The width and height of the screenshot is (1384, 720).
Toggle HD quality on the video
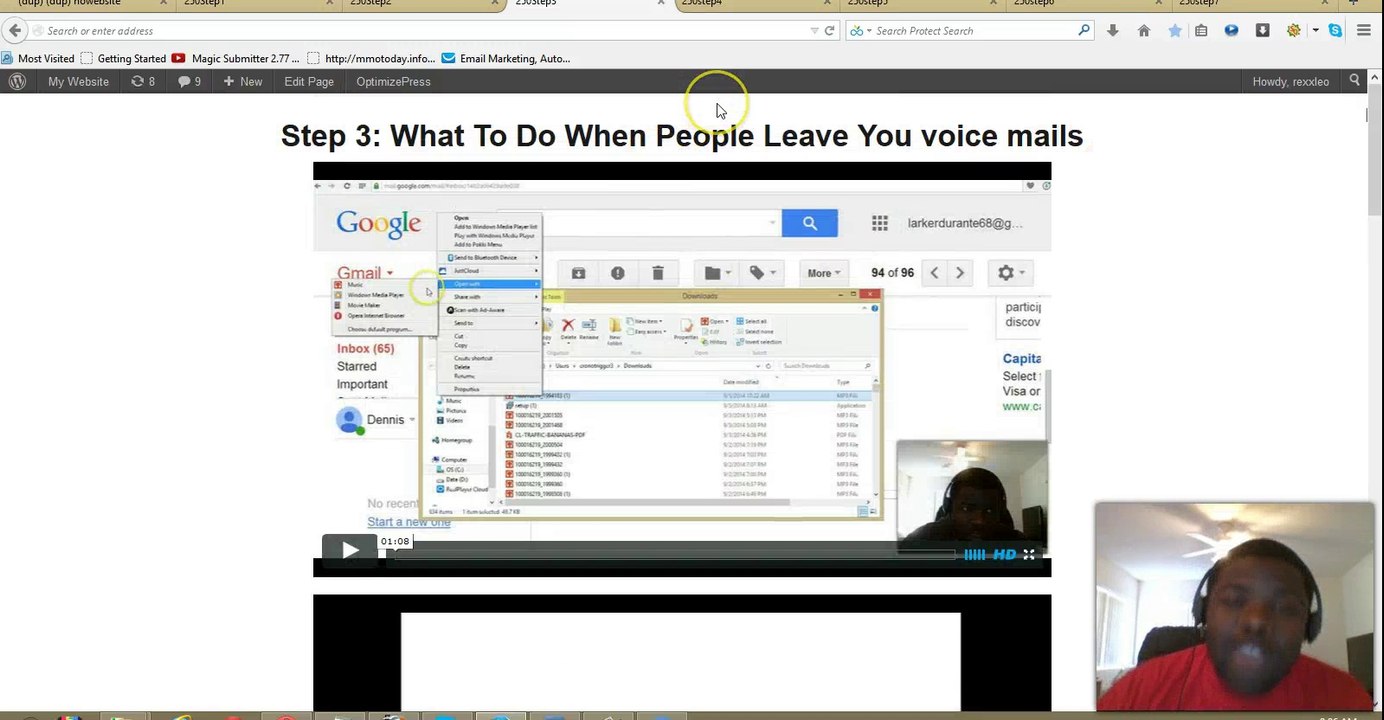pos(1004,554)
